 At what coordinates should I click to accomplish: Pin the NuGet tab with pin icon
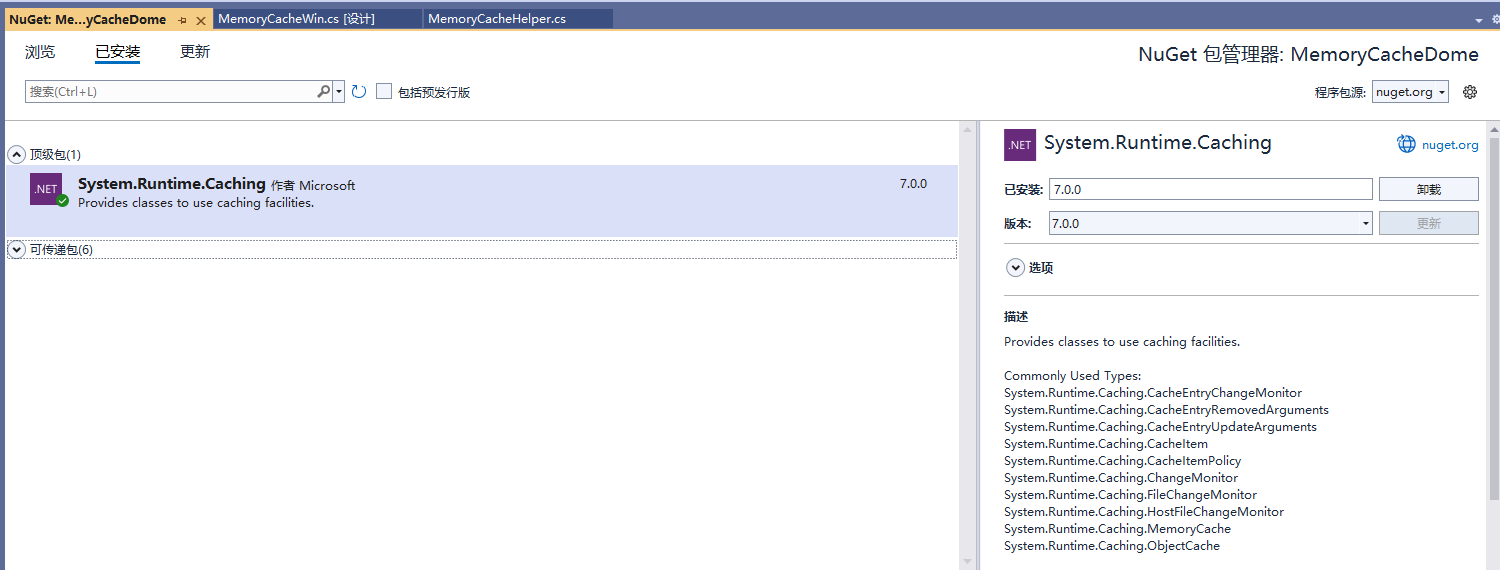click(183, 20)
